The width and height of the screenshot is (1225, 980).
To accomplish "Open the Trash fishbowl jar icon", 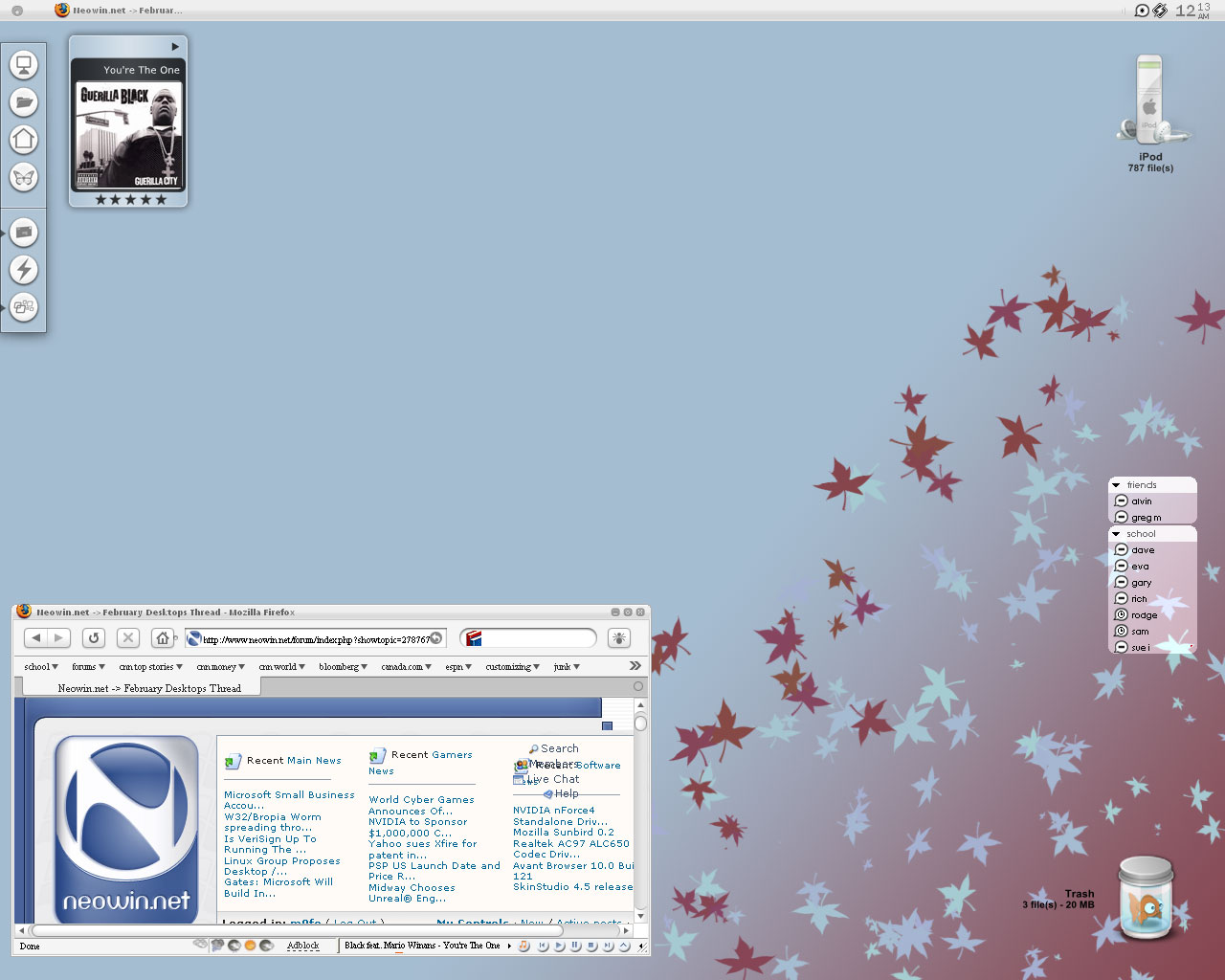I will point(1145,900).
